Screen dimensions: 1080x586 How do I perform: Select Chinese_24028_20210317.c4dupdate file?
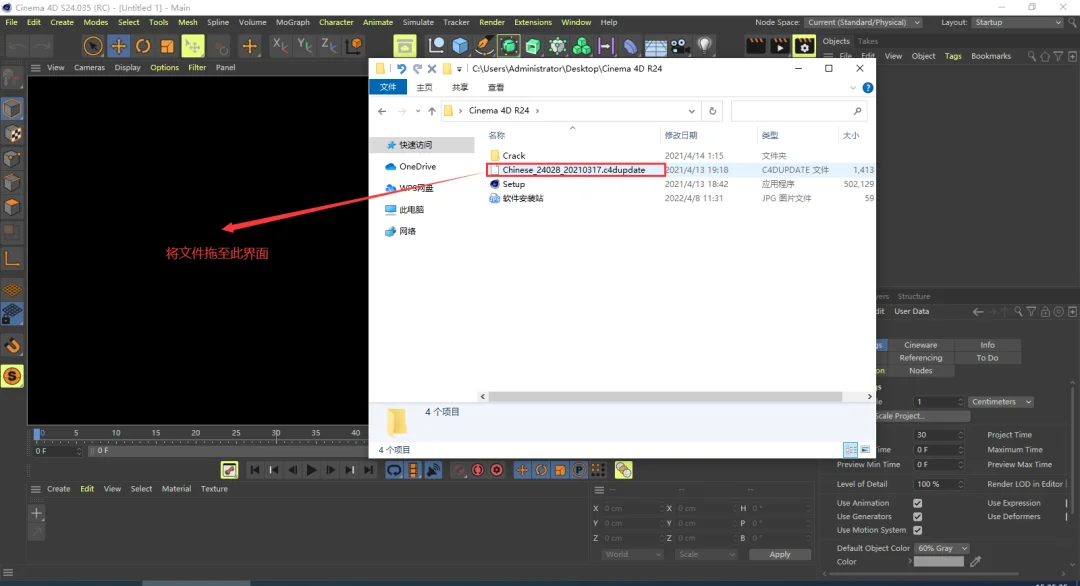click(x=574, y=170)
